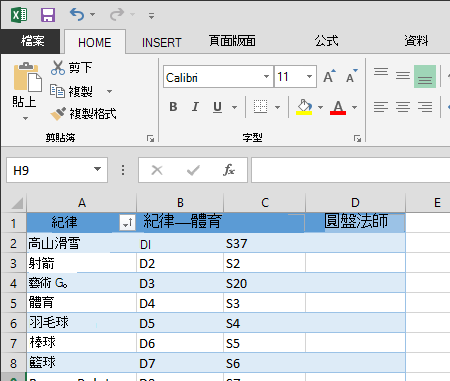This screenshot has width=450, height=381.
Task: Open the 頁面版面 page layout tab
Action: click(x=232, y=41)
